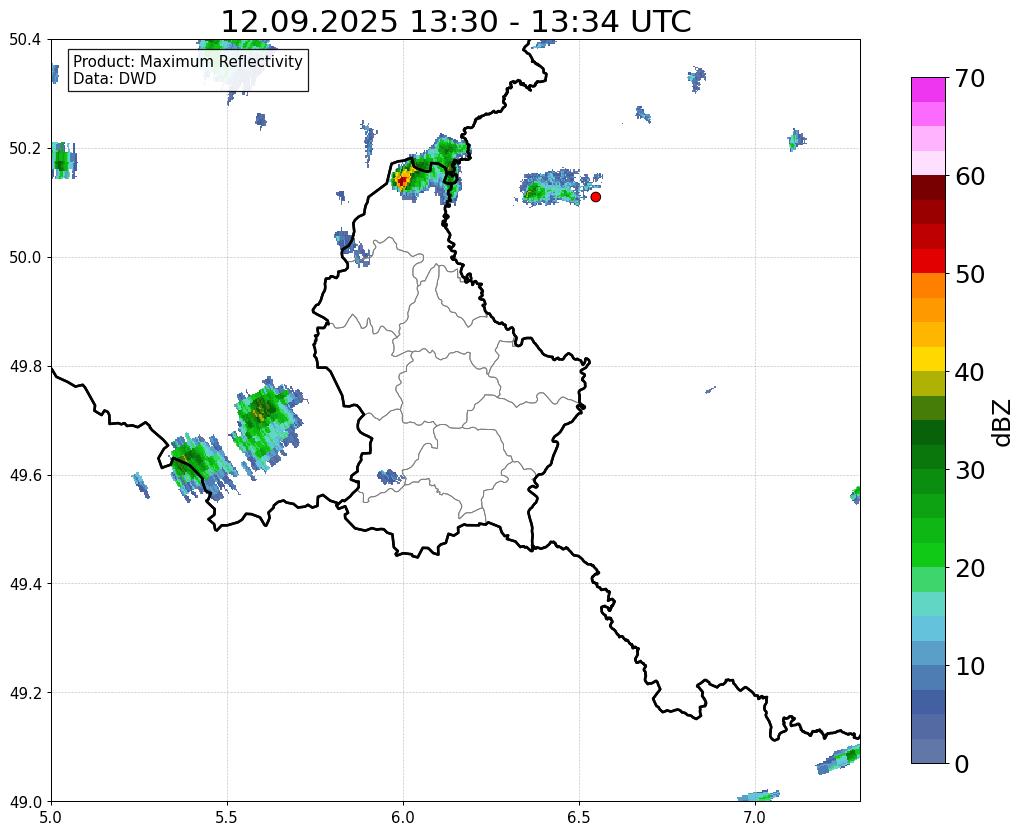Click the 5.0 longitude tick label

[x=51, y=818]
